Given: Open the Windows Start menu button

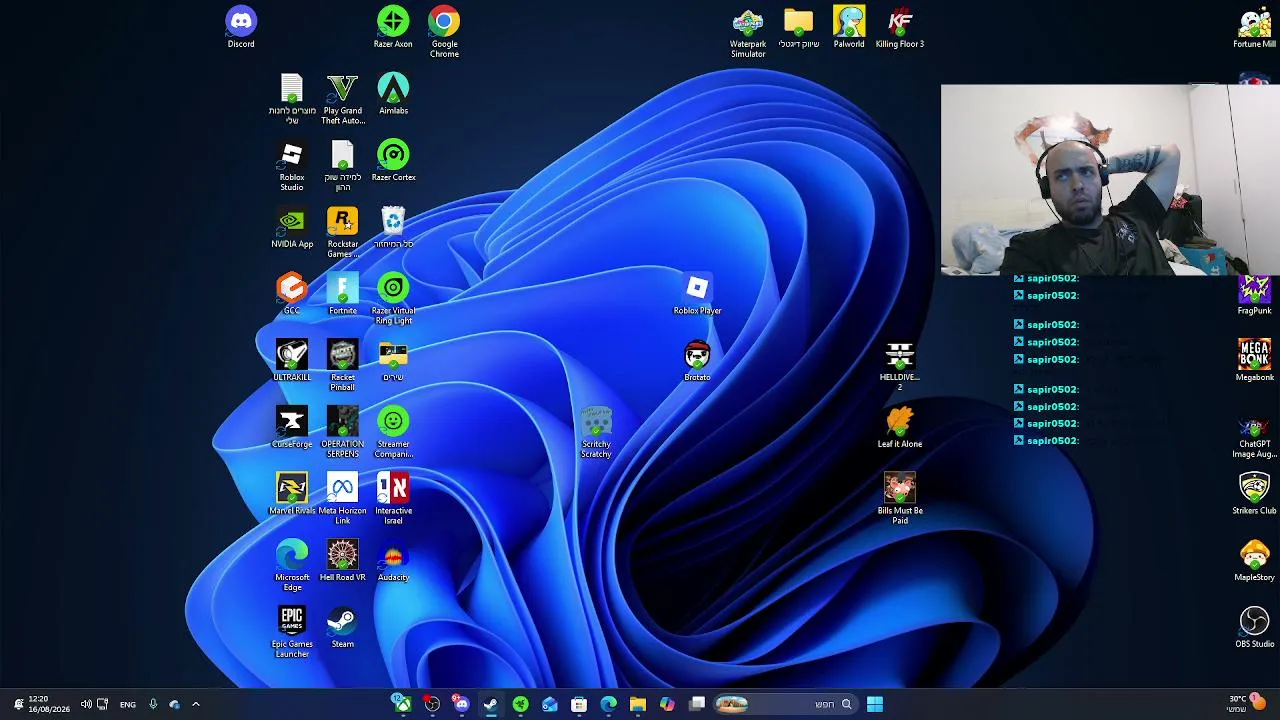Looking at the screenshot, I should [875, 704].
